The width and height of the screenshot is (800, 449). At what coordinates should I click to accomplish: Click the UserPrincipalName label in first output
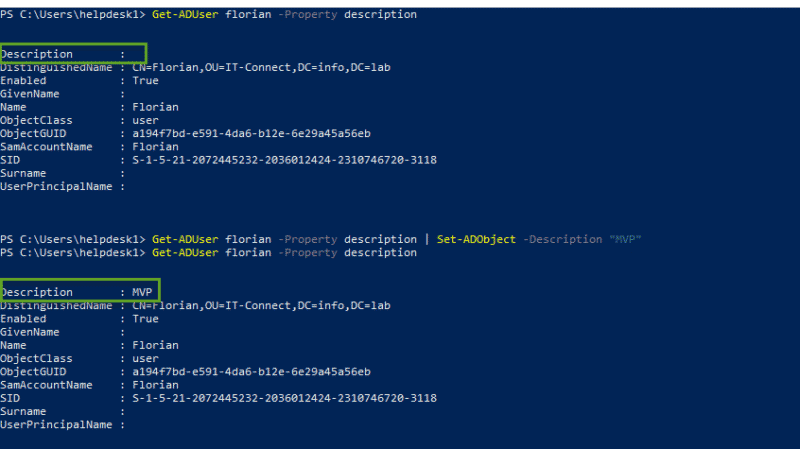tap(56, 186)
